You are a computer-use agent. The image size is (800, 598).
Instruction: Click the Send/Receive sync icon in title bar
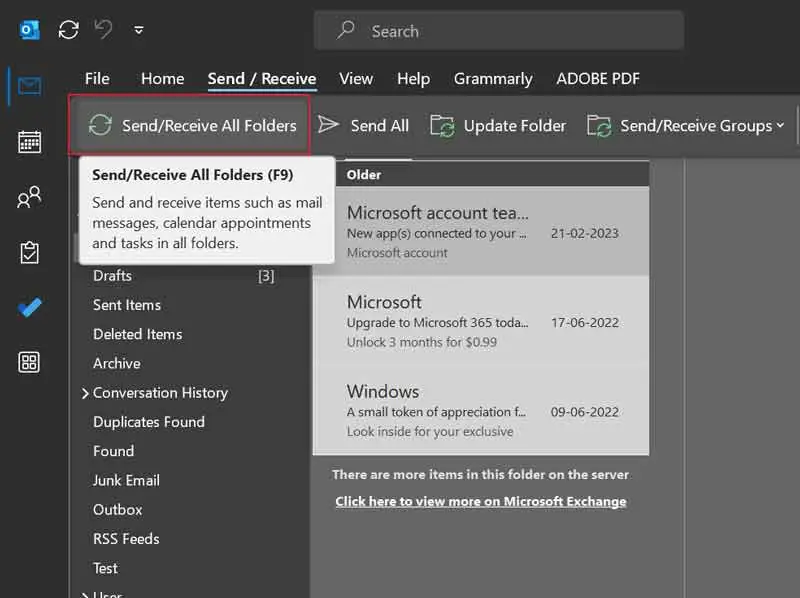[68, 30]
